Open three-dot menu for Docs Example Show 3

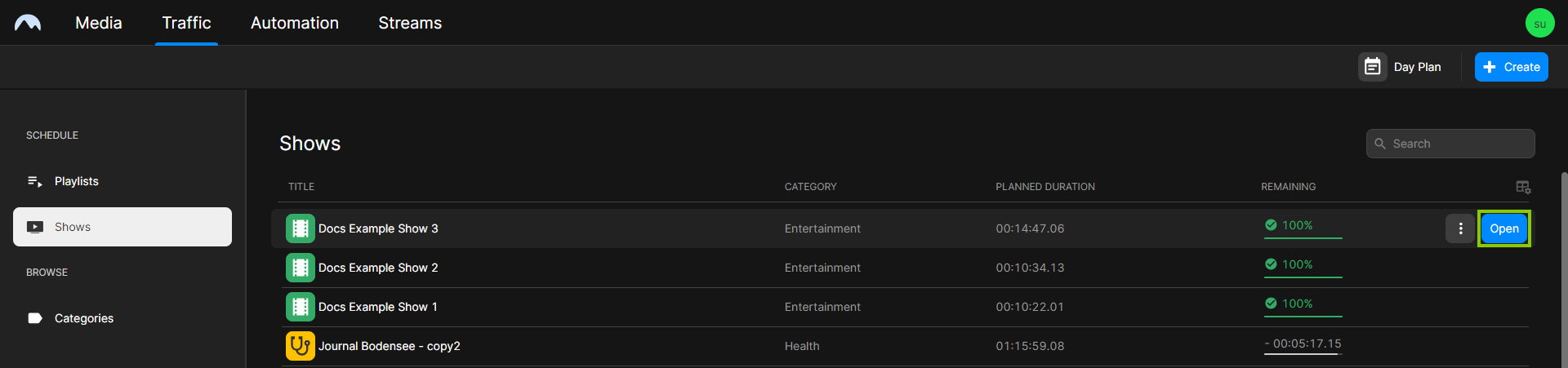(1460, 228)
